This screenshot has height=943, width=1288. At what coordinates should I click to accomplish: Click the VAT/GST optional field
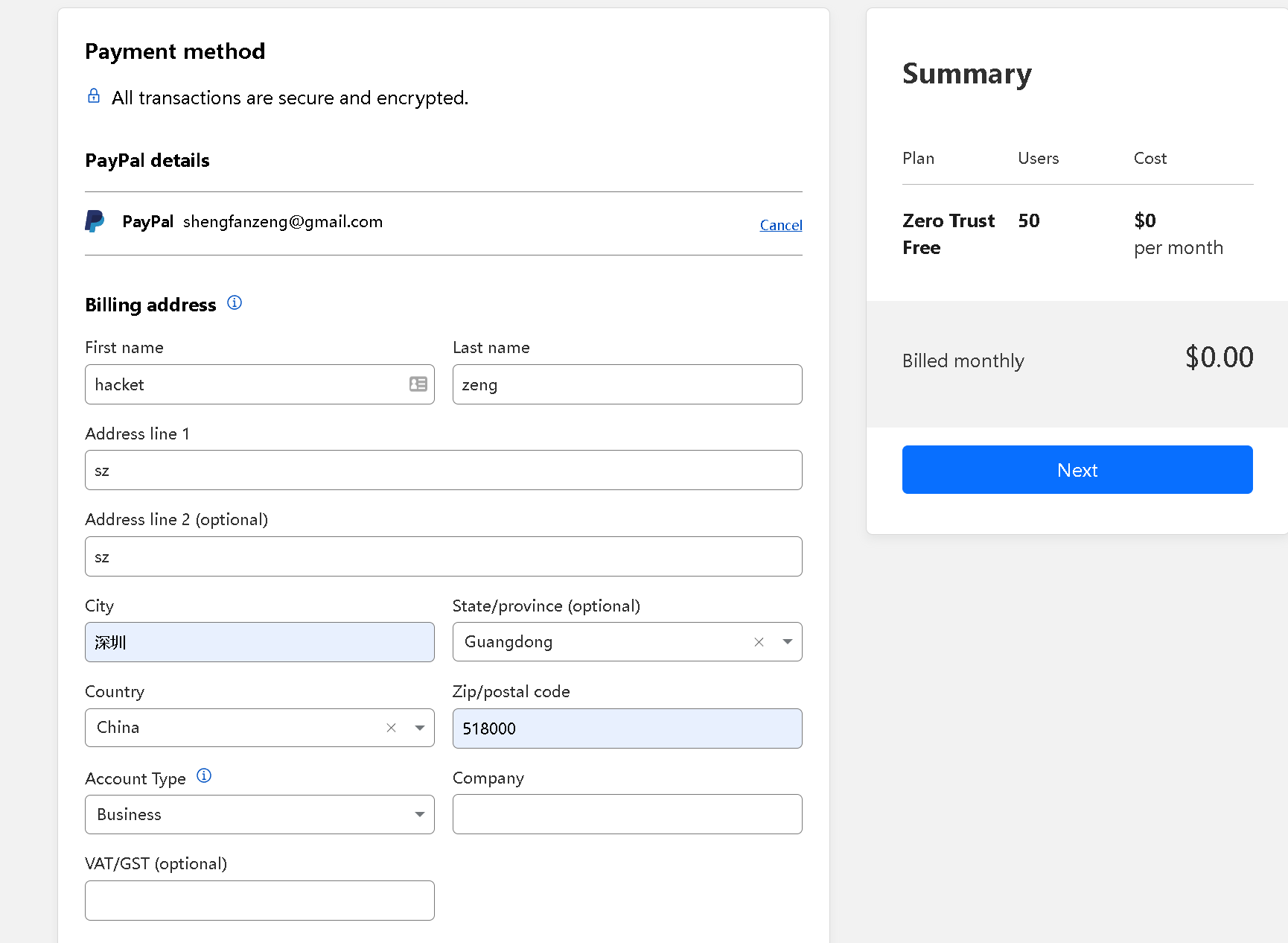(x=259, y=901)
